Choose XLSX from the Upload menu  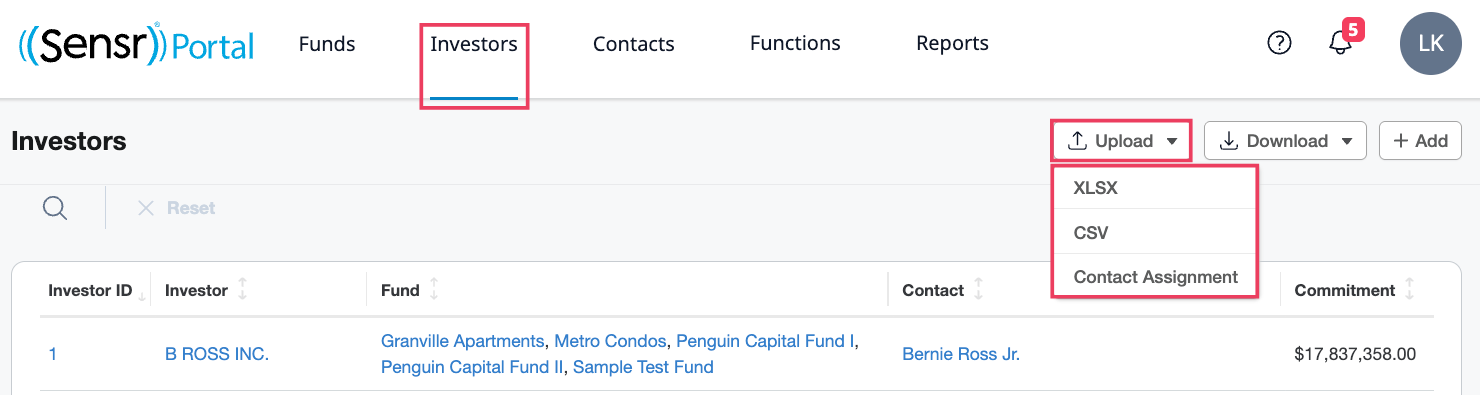point(1154,188)
